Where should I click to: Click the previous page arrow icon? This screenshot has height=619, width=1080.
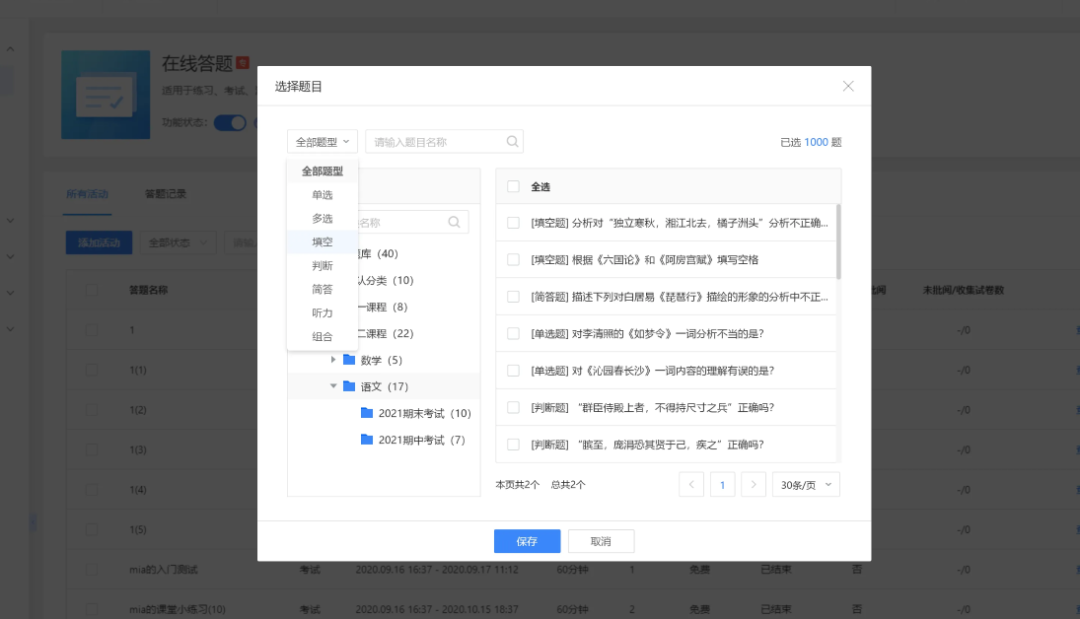(691, 484)
